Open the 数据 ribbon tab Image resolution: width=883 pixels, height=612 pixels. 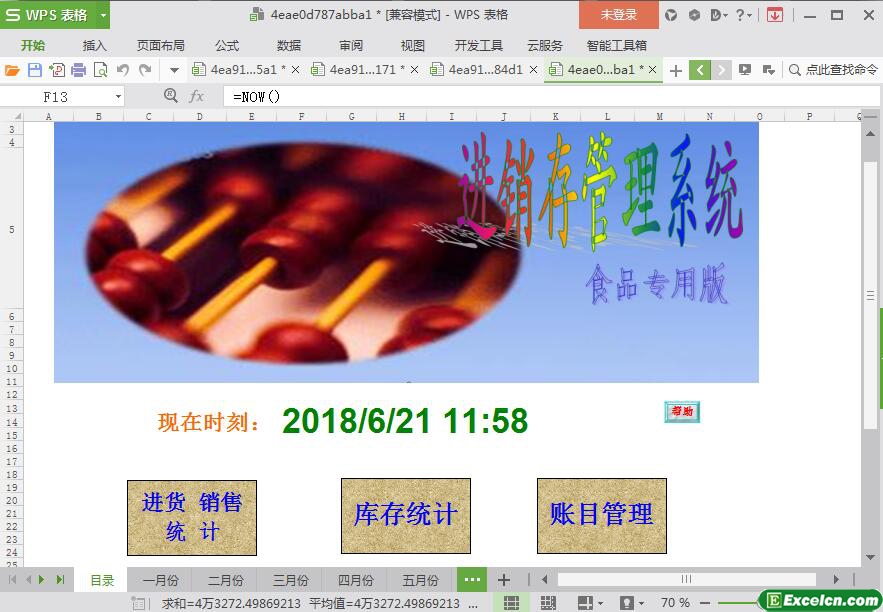pyautogui.click(x=289, y=46)
